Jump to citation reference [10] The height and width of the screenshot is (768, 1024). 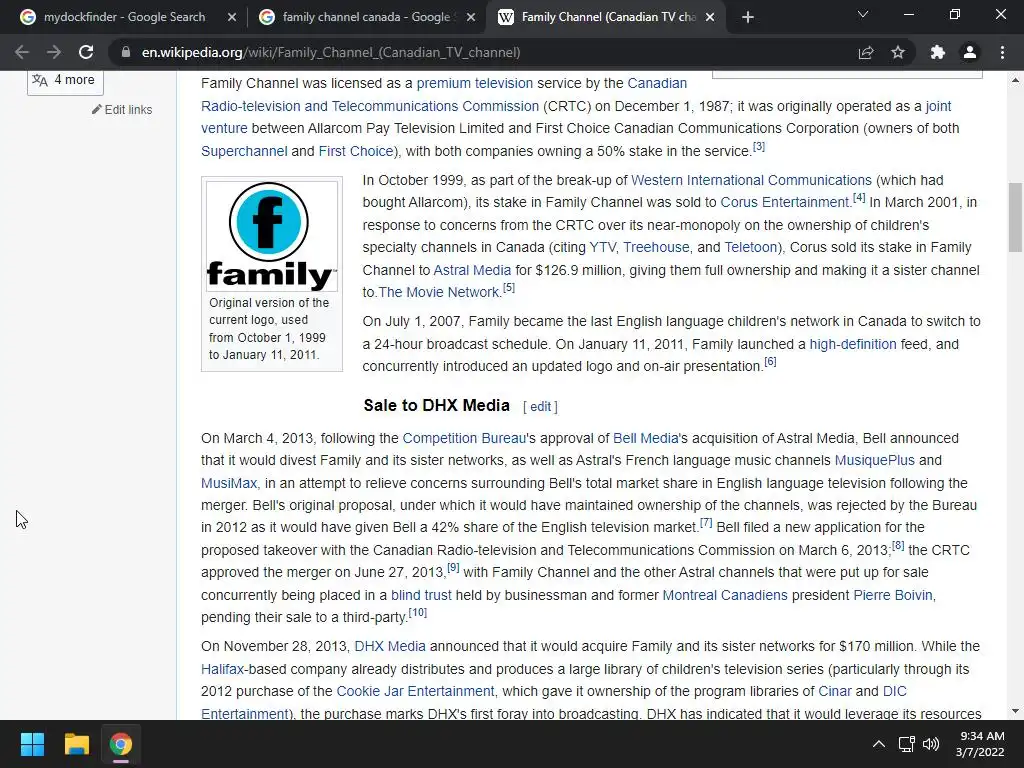coord(417,612)
